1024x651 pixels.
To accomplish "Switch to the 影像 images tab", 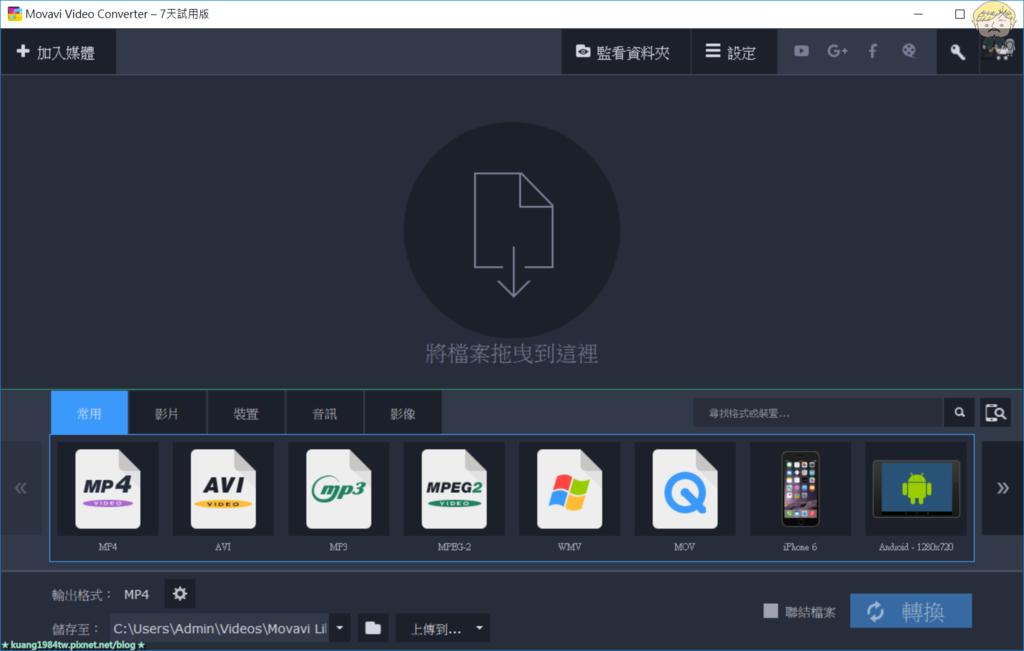I will [x=403, y=413].
